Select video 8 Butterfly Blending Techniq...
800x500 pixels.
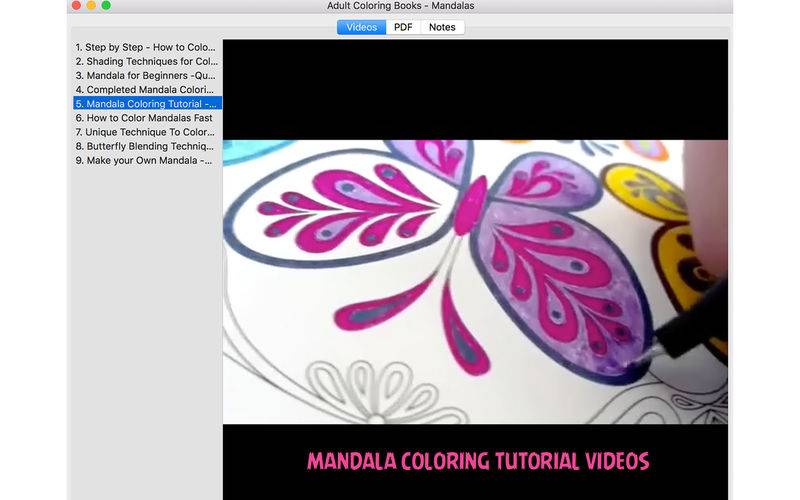tap(147, 146)
